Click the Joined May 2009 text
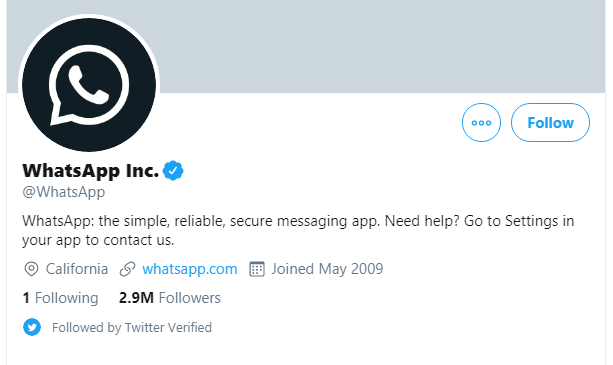Image resolution: width=613 pixels, height=365 pixels. (327, 269)
